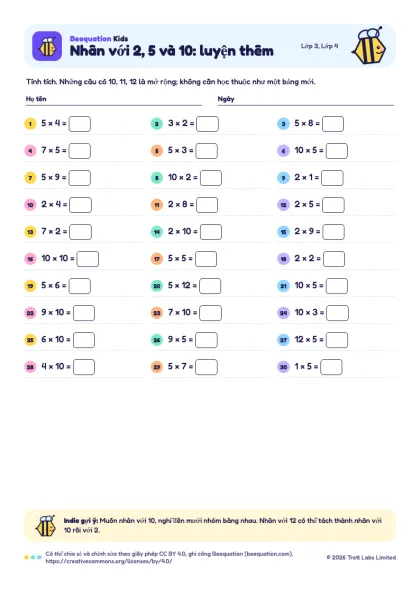The width and height of the screenshot is (420, 595).
Task: Click the pink number 16 badge
Action: click(x=30, y=259)
